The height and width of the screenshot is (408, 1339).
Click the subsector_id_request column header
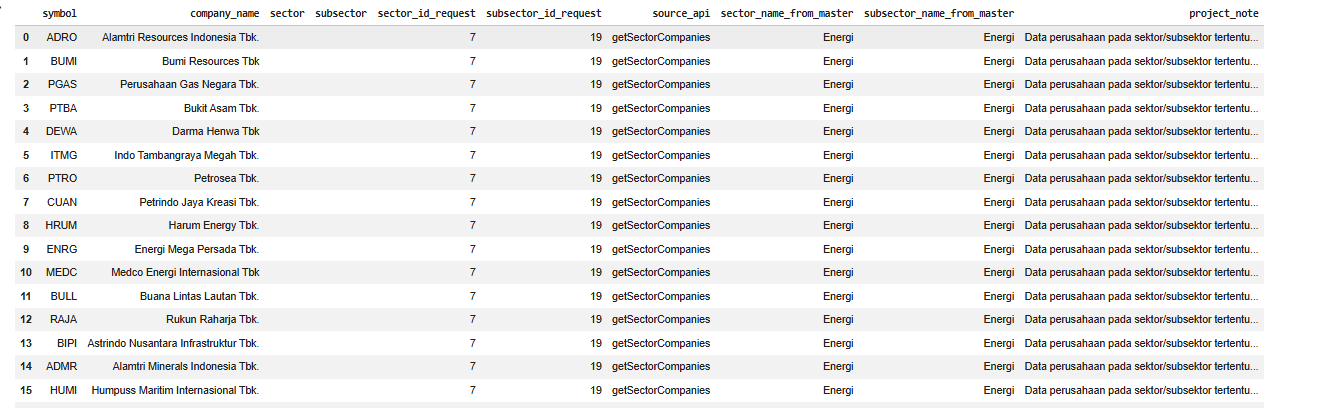(x=543, y=14)
